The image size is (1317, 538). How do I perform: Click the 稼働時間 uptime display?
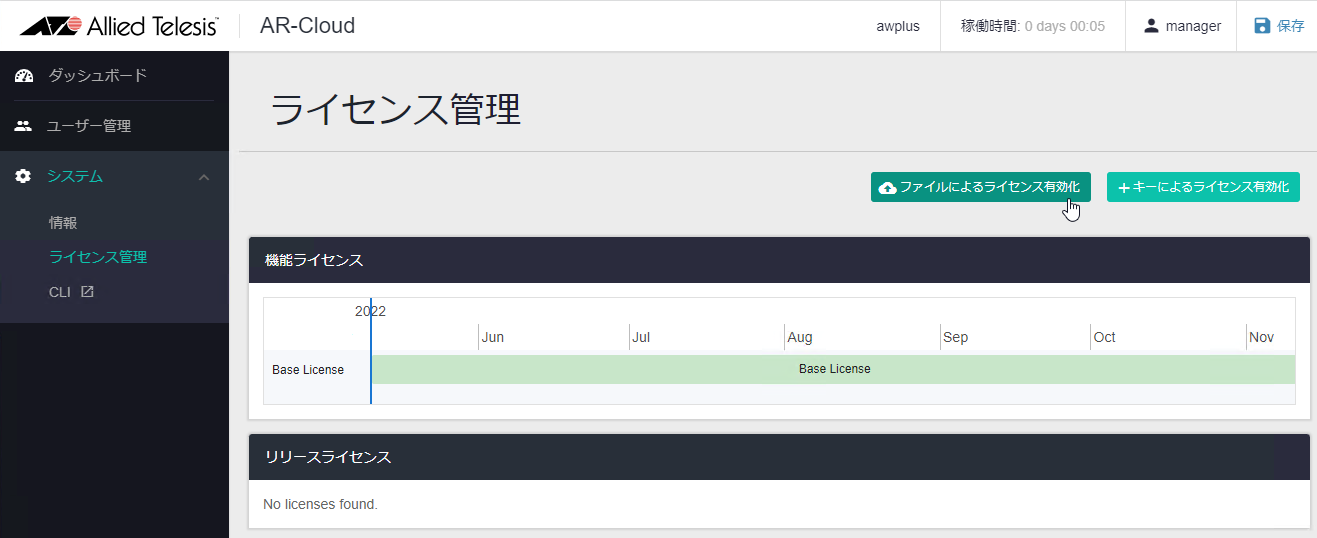pyautogui.click(x=1033, y=26)
